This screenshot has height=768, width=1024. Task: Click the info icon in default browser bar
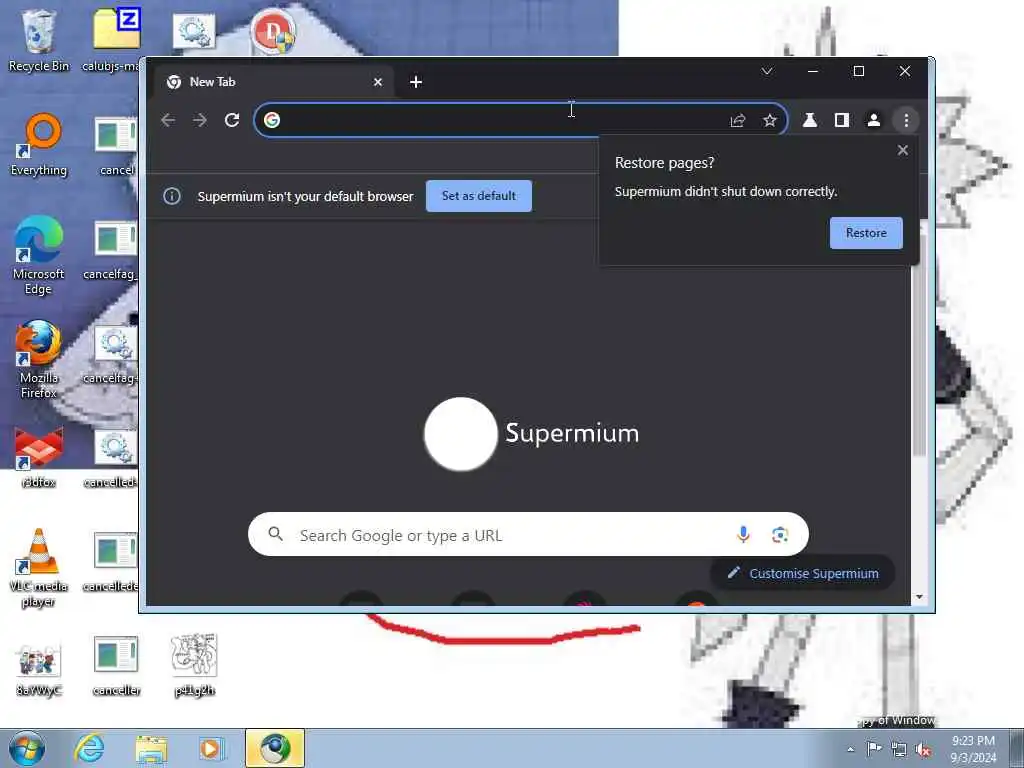[172, 196]
